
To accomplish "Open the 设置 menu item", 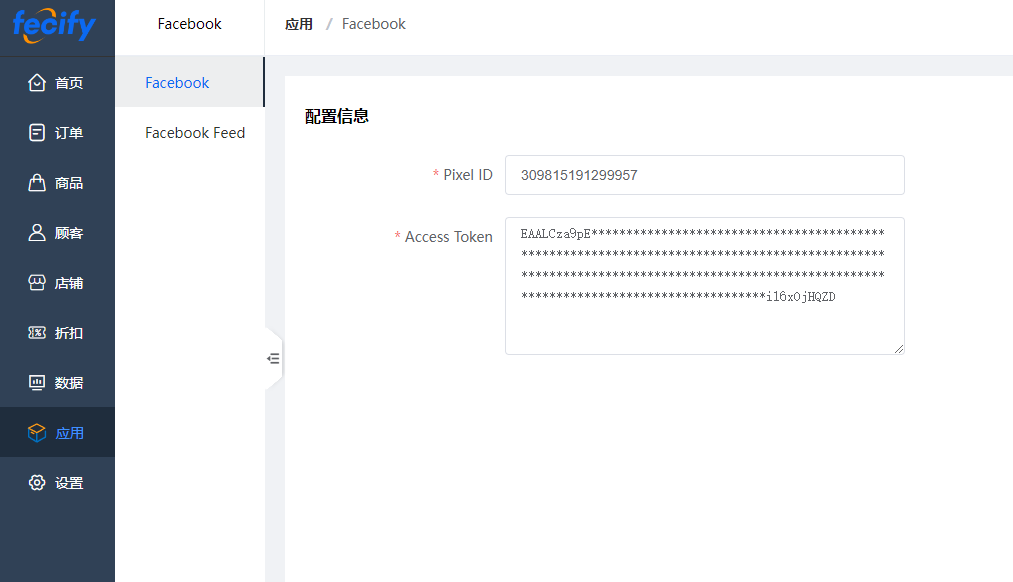I will pyautogui.click(x=57, y=483).
